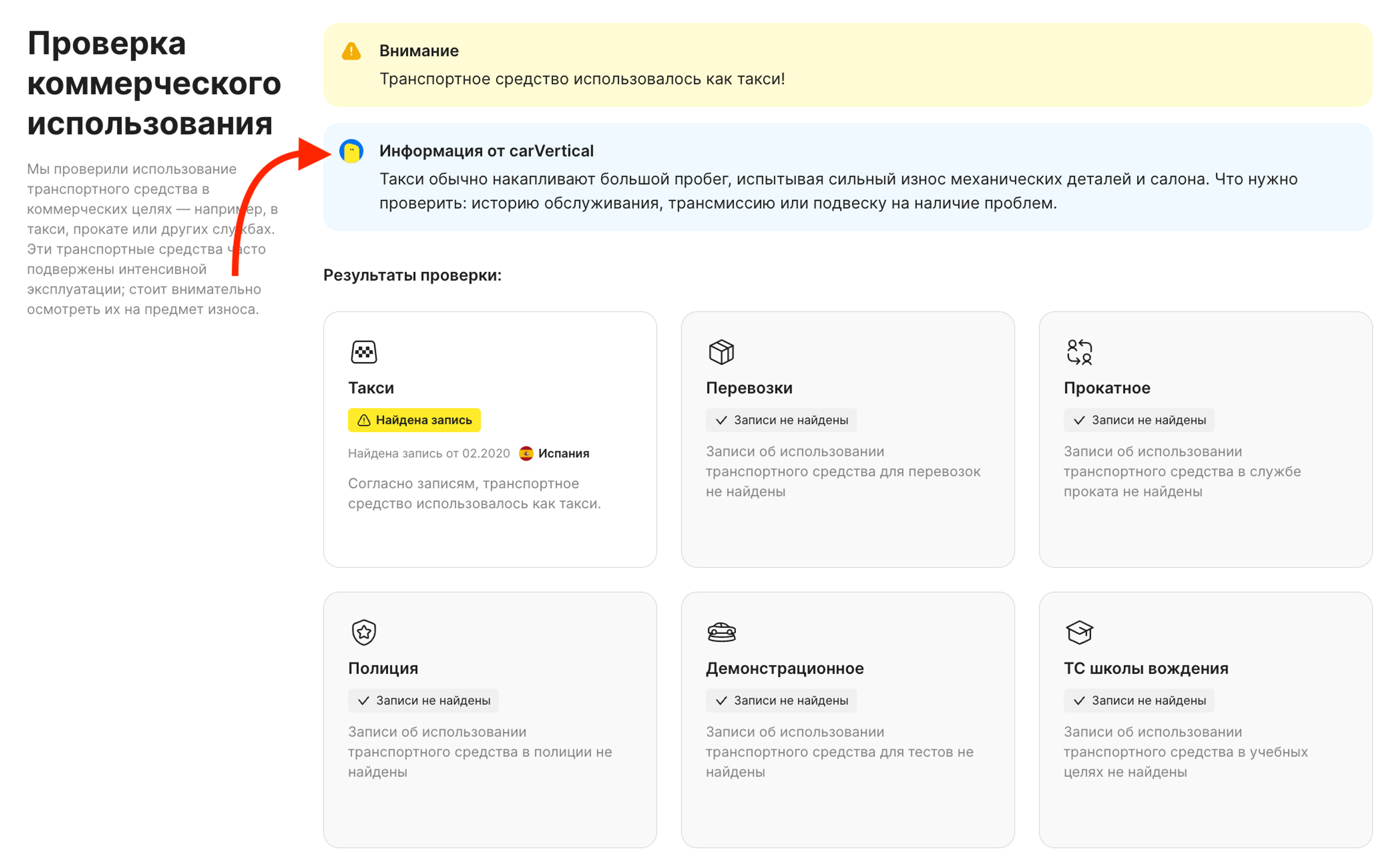Click description about службе проката не найдены
Image resolution: width=1398 pixels, height=868 pixels.
pyautogui.click(x=1182, y=471)
